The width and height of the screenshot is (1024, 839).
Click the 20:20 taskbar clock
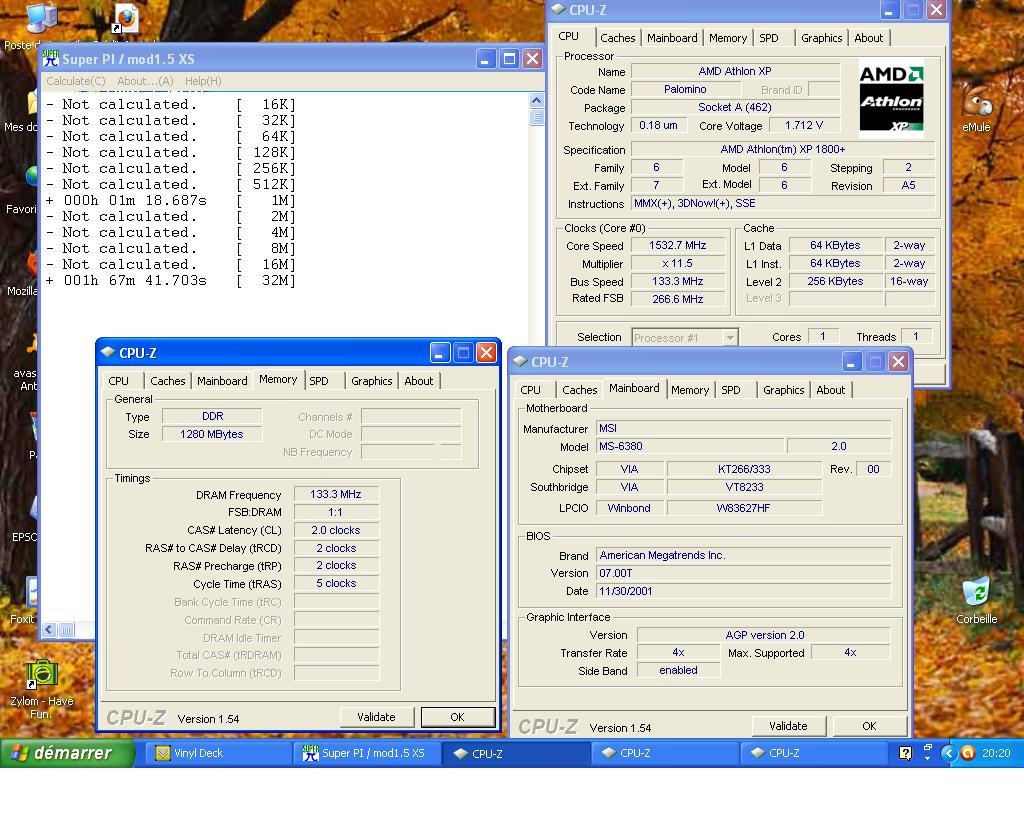point(996,753)
